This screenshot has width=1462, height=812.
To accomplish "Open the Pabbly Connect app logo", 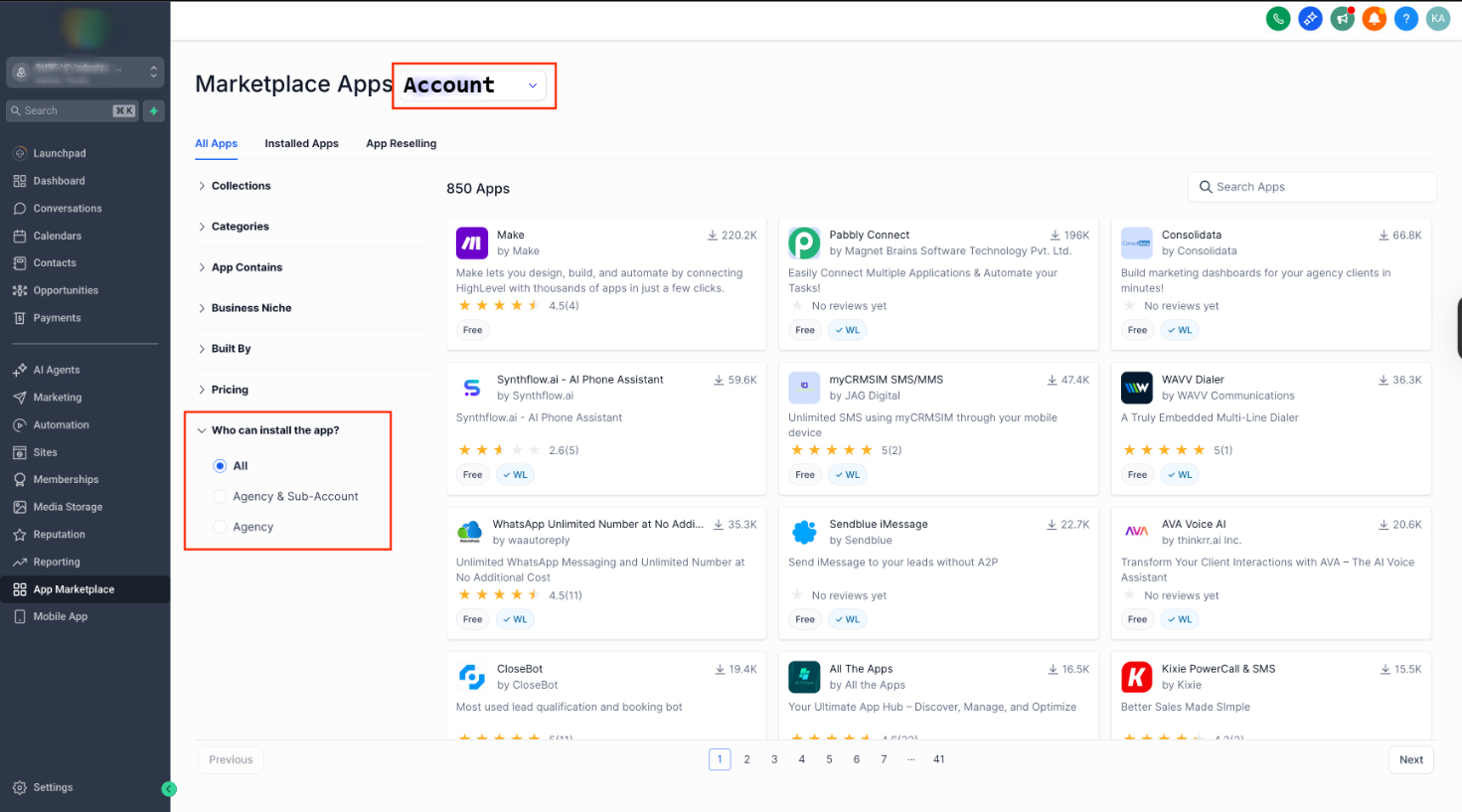I will 804,243.
